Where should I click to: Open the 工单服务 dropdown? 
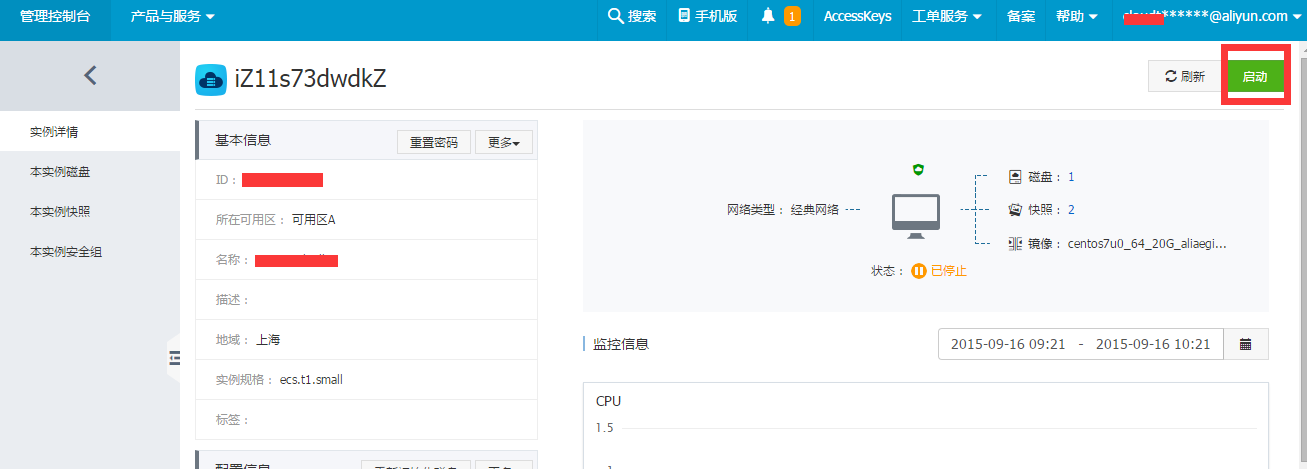pyautogui.click(x=946, y=16)
